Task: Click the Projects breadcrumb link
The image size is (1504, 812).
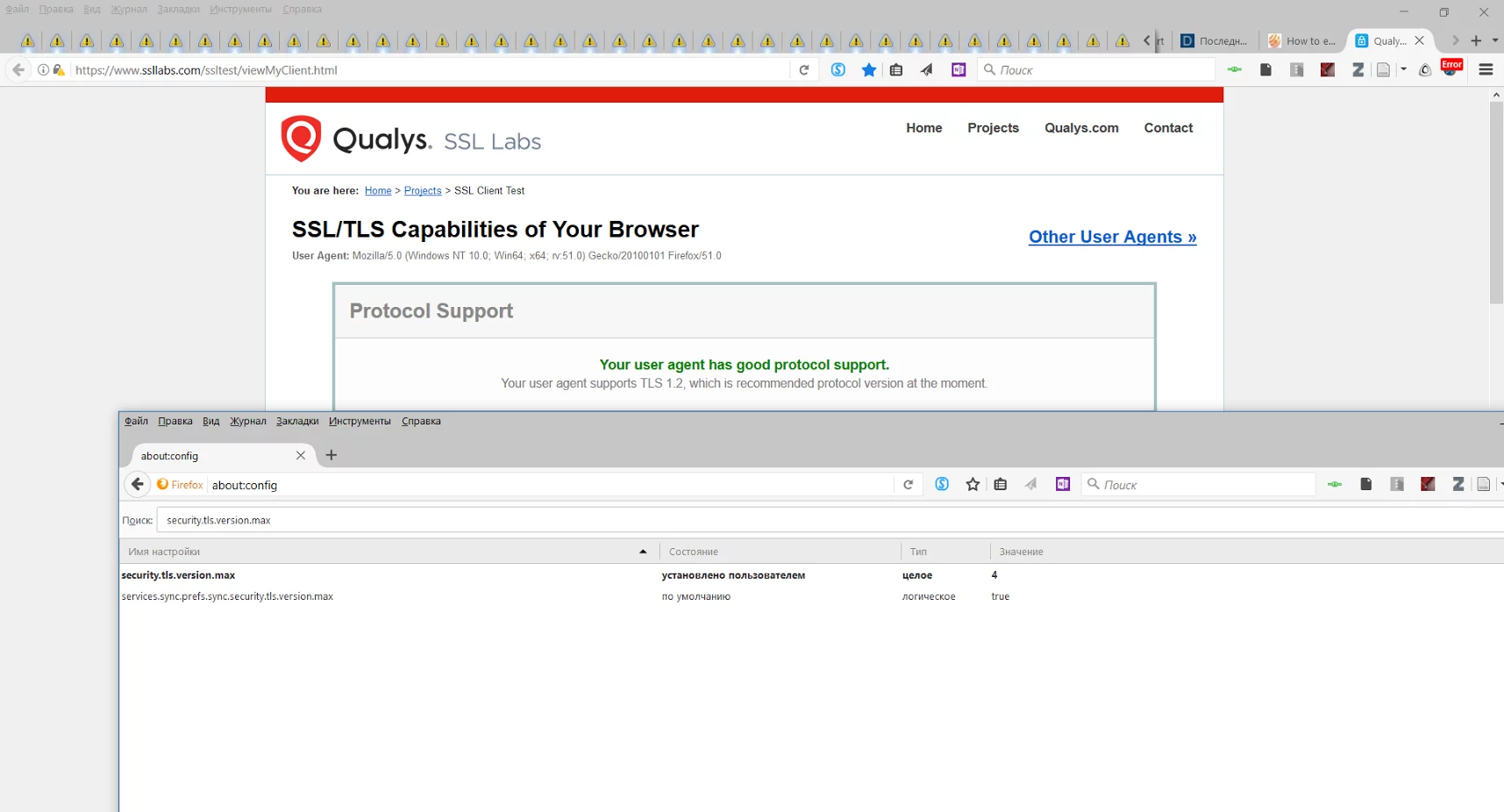Action: (x=423, y=190)
